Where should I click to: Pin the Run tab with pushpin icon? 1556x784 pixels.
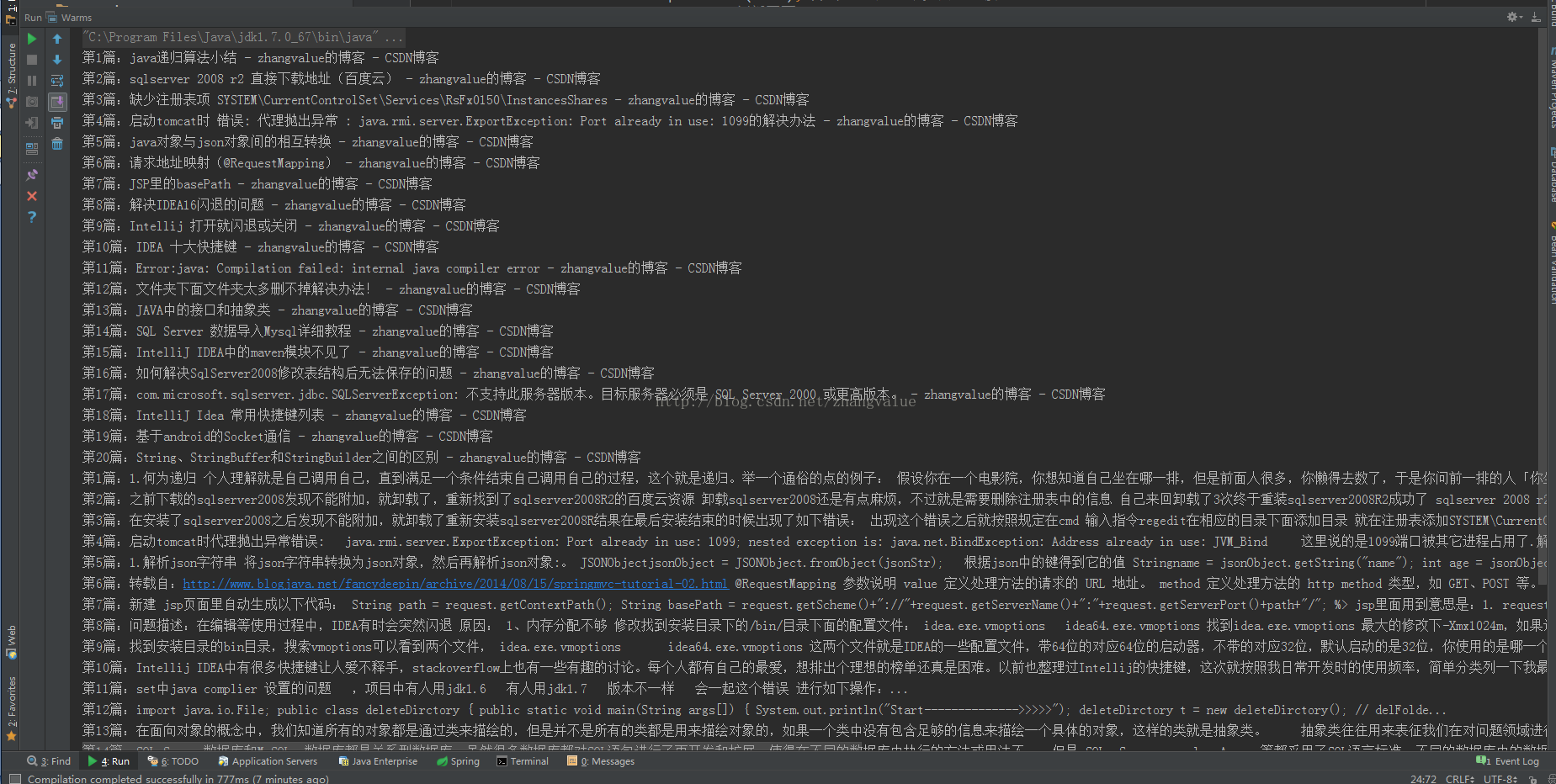32,175
